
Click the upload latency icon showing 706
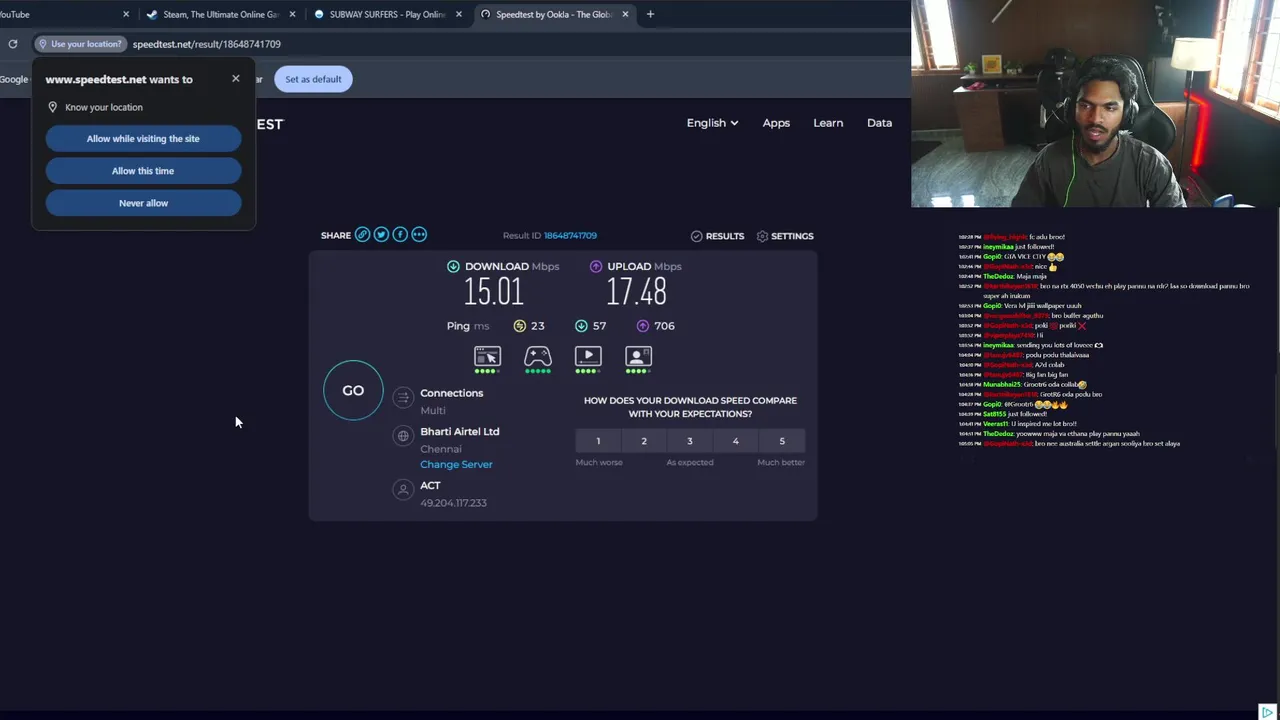(642, 326)
